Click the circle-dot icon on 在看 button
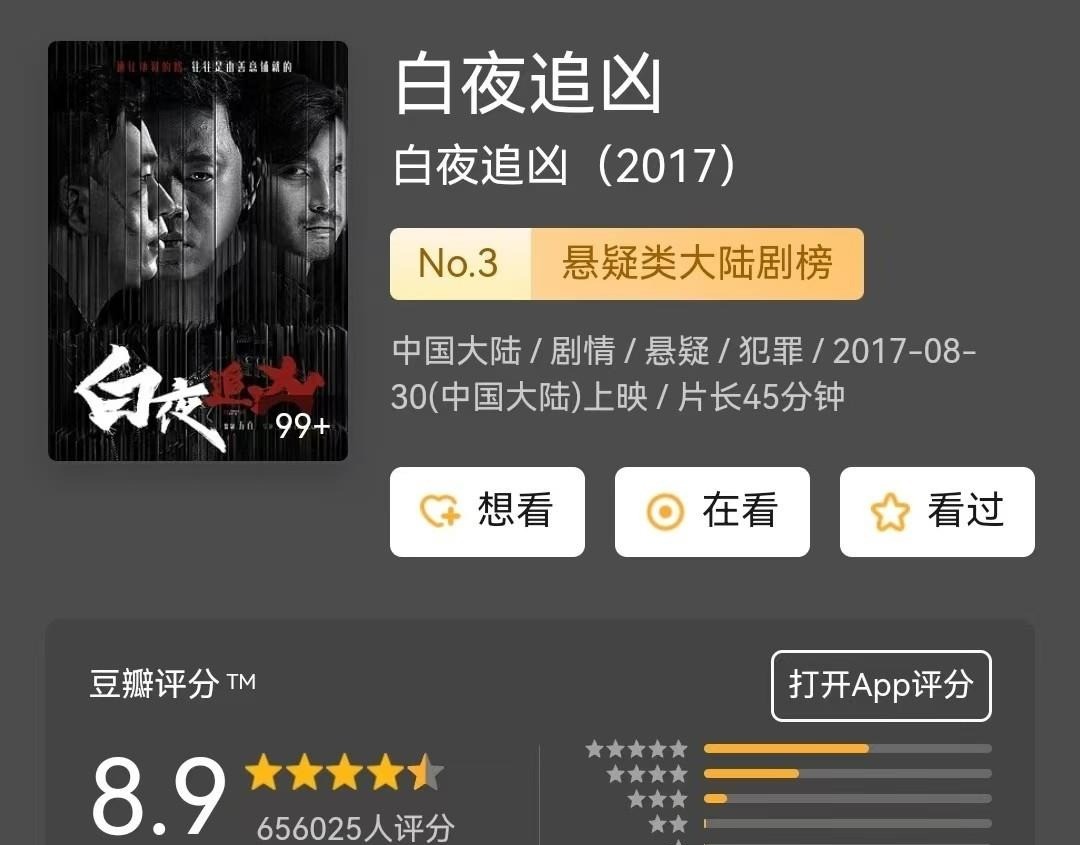Viewport: 1080px width, 845px height. [x=665, y=512]
